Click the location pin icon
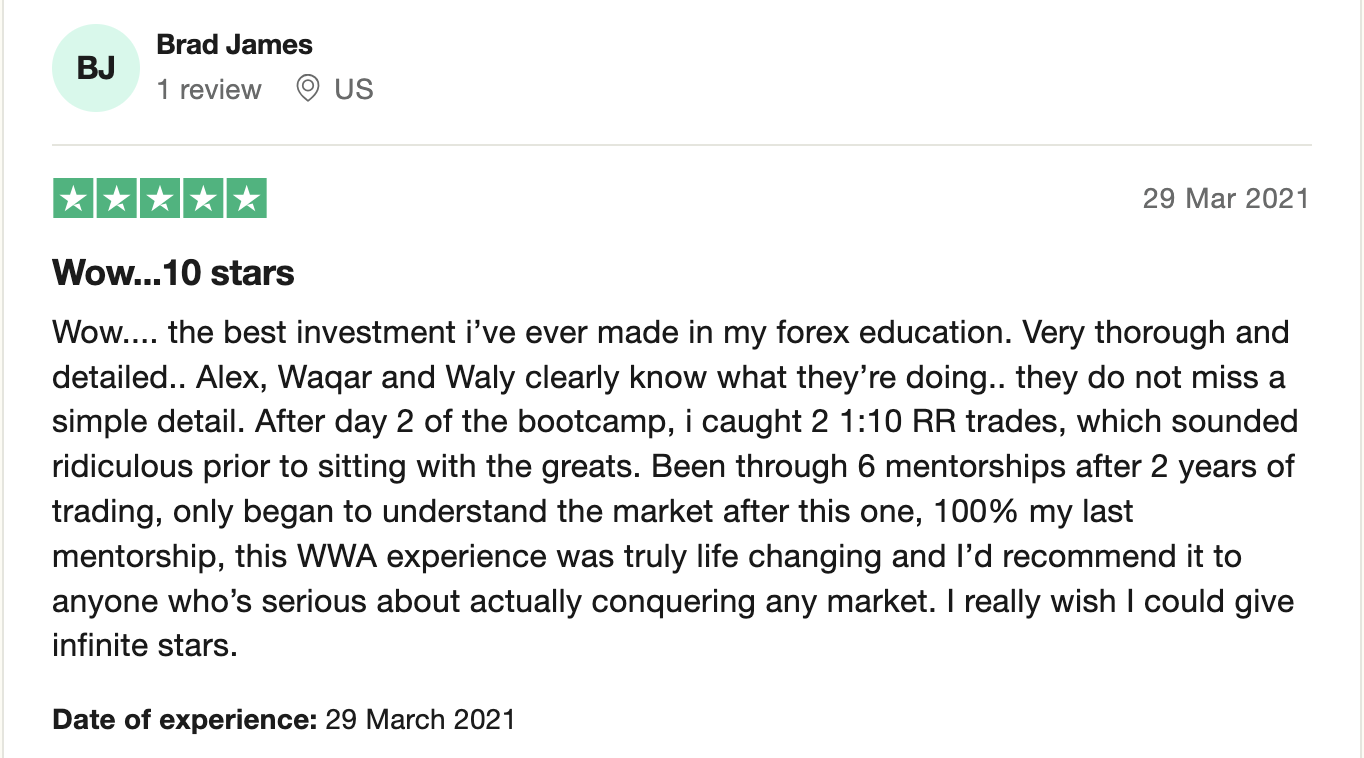1364x758 pixels. (x=308, y=89)
